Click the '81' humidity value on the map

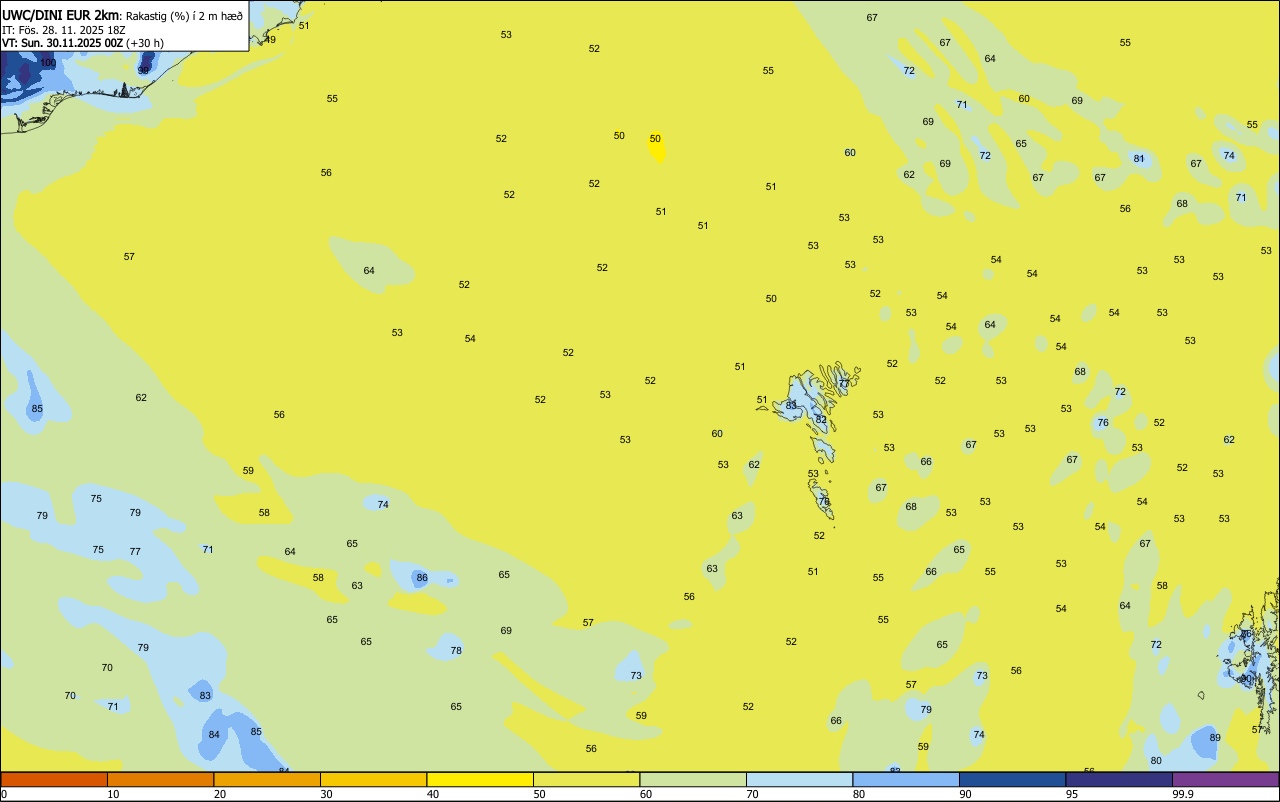pos(1139,159)
